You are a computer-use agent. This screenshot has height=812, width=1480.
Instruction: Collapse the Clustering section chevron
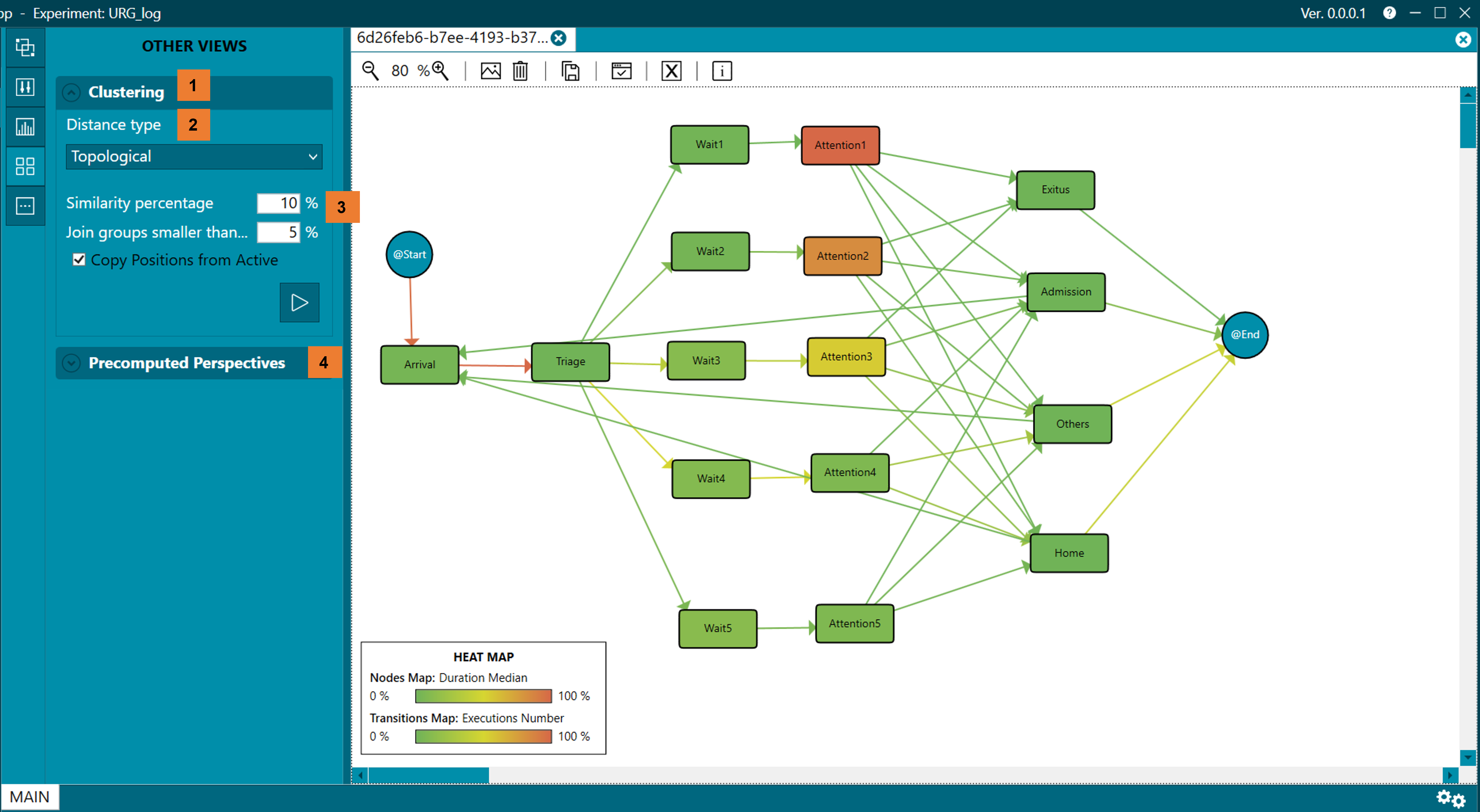(x=71, y=93)
